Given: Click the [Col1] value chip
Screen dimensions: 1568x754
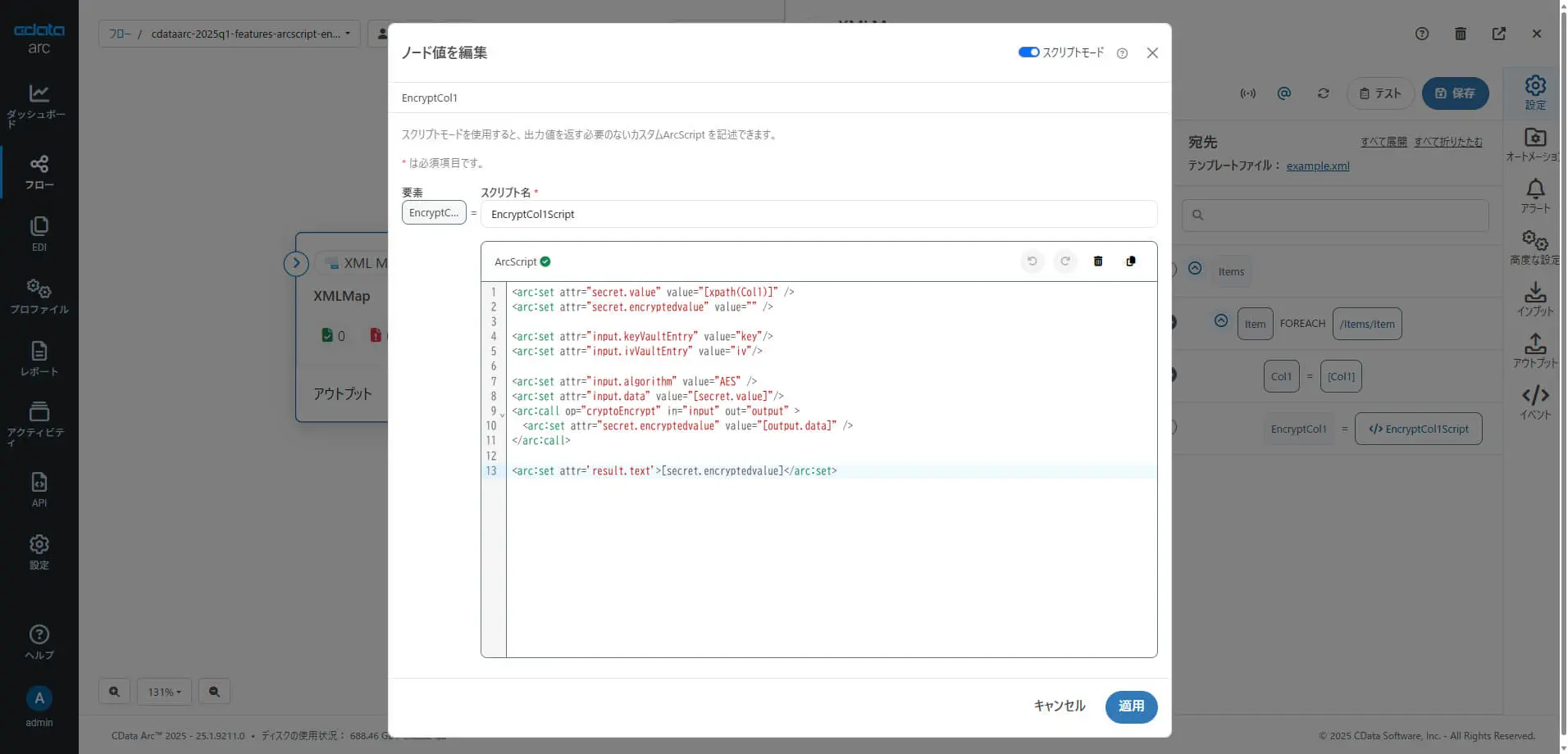Looking at the screenshot, I should coord(1341,376).
